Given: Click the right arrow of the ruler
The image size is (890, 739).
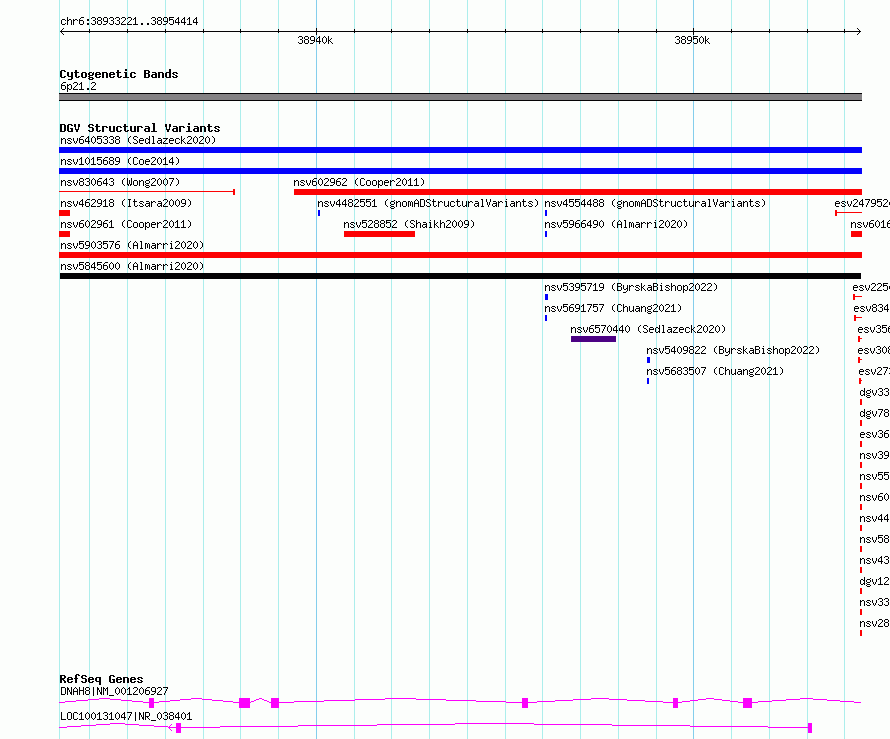Looking at the screenshot, I should point(858,31).
